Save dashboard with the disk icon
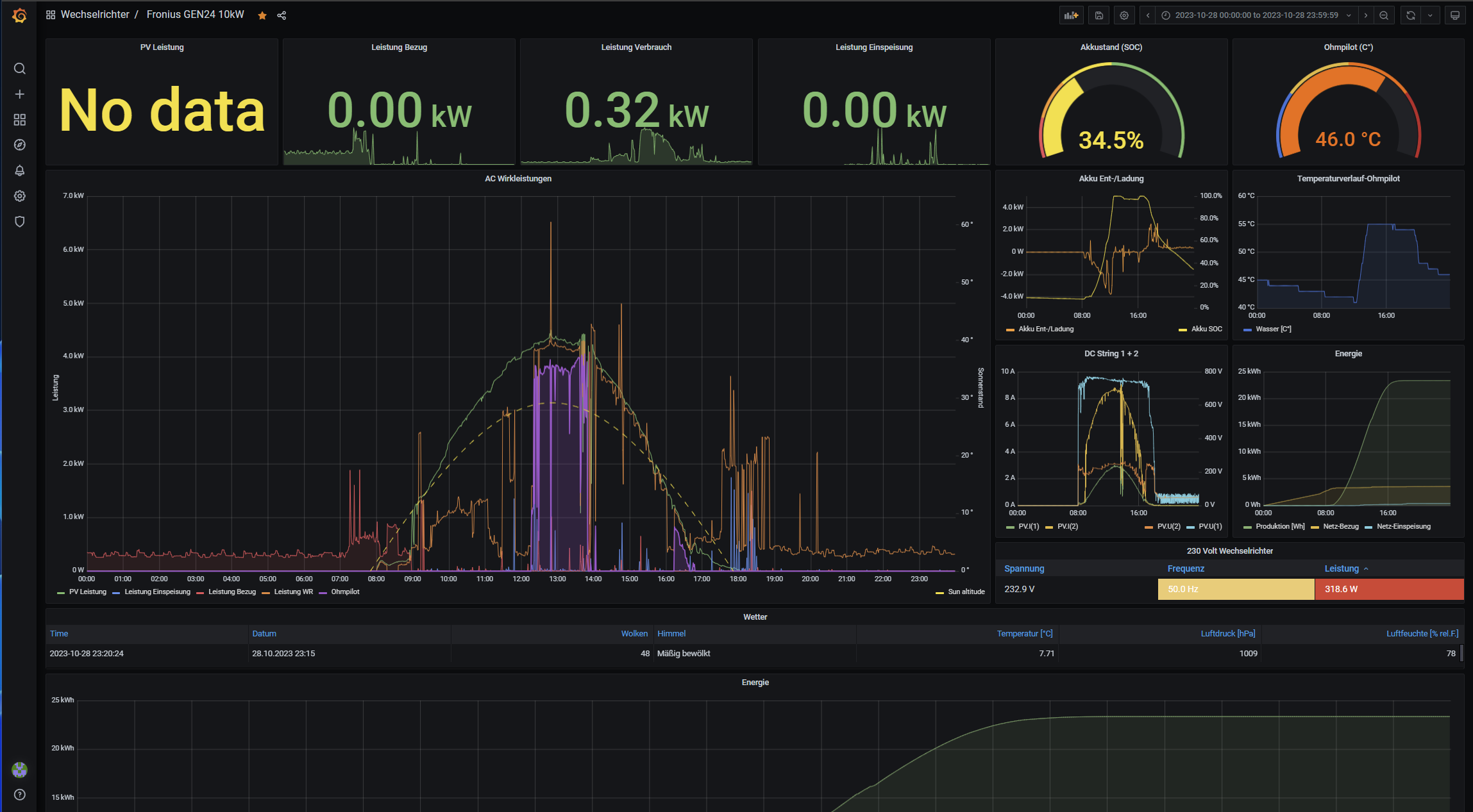Viewport: 1473px width, 812px height. (1098, 15)
